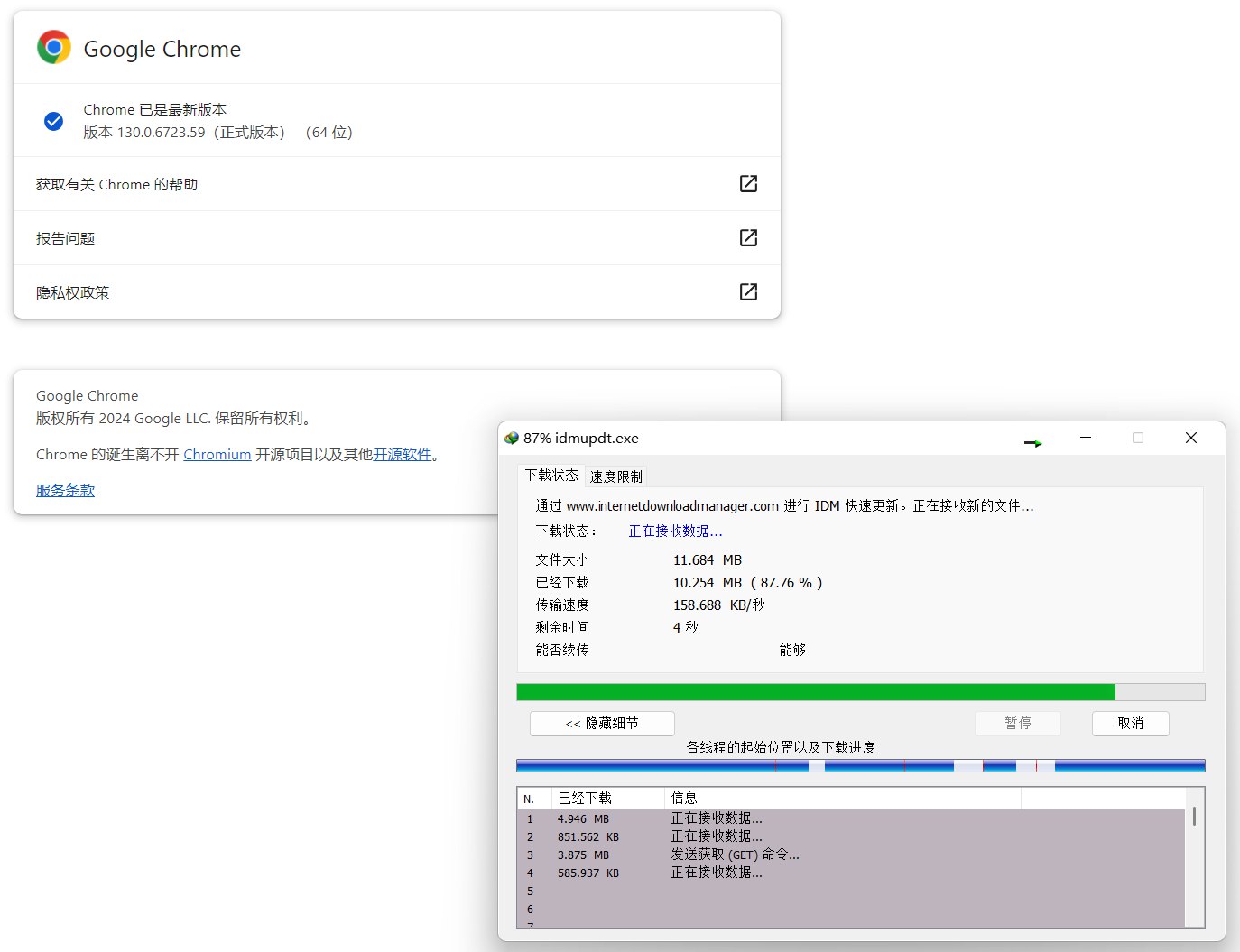Switch to the 速度限制 tab

point(615,476)
